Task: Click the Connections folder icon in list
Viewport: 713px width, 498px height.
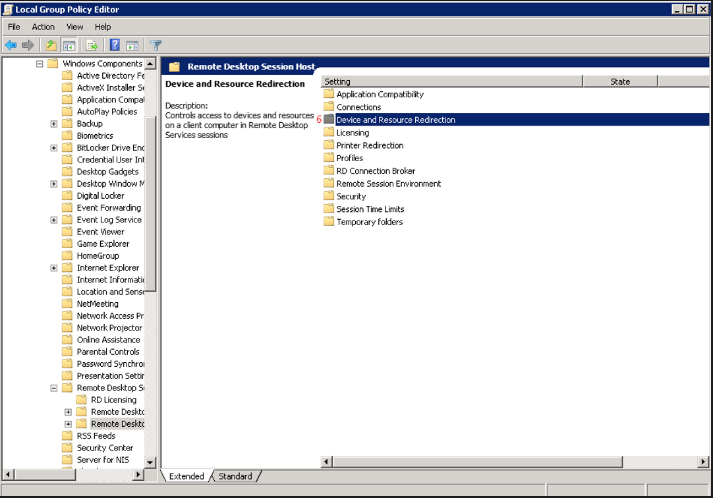Action: 329,107
